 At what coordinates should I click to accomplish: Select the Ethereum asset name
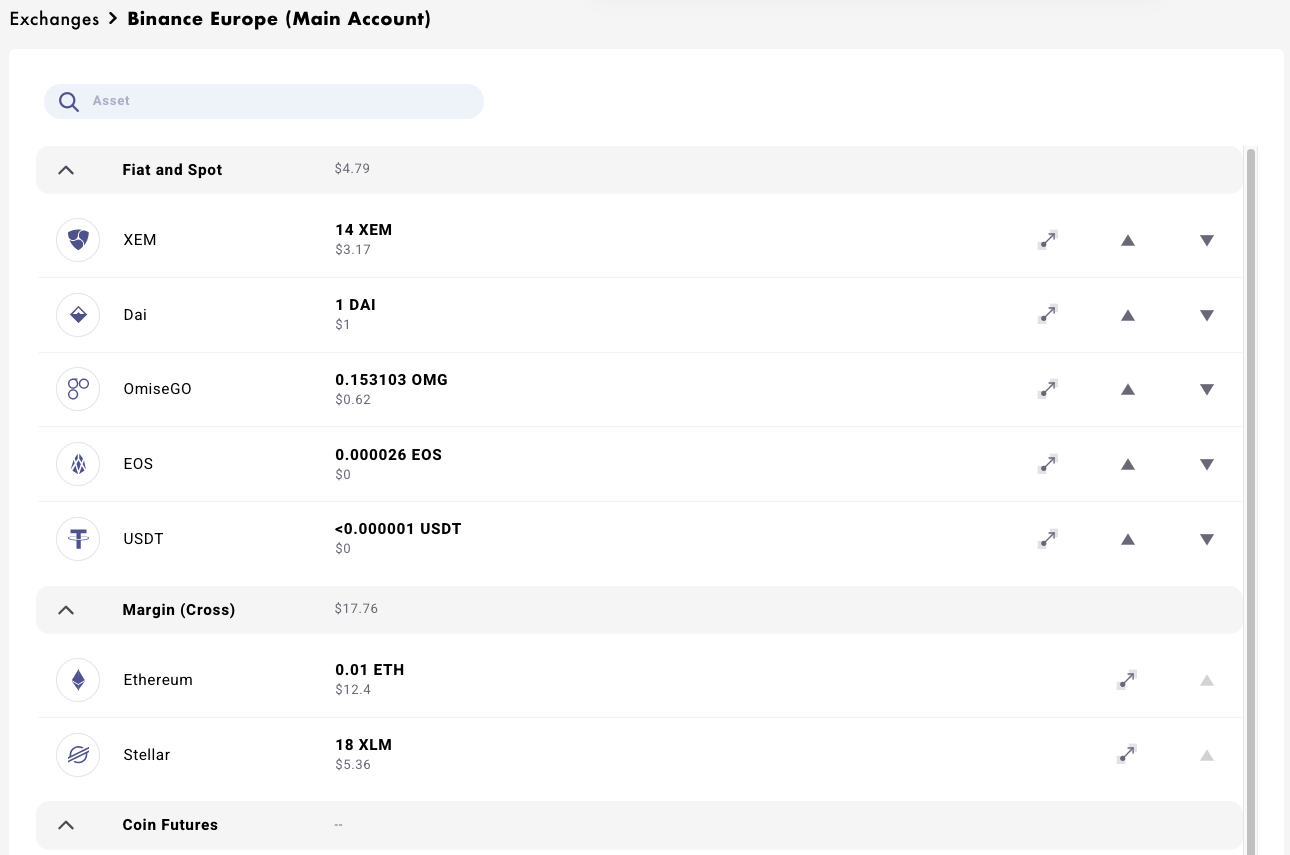pyautogui.click(x=158, y=680)
